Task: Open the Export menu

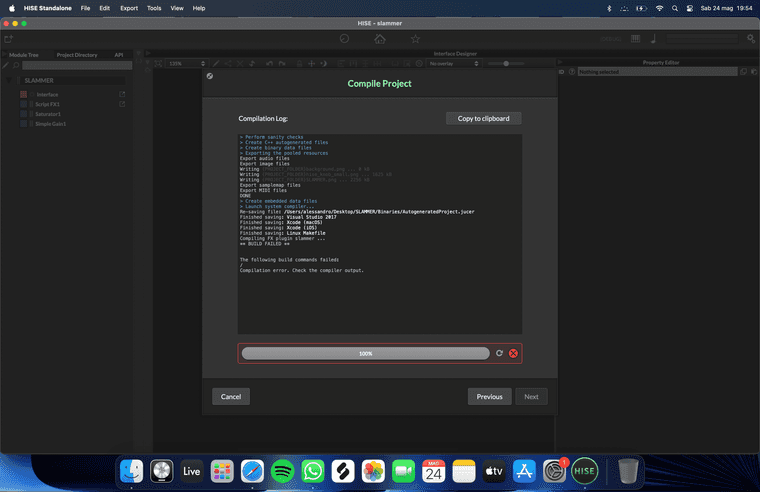Action: [x=129, y=8]
